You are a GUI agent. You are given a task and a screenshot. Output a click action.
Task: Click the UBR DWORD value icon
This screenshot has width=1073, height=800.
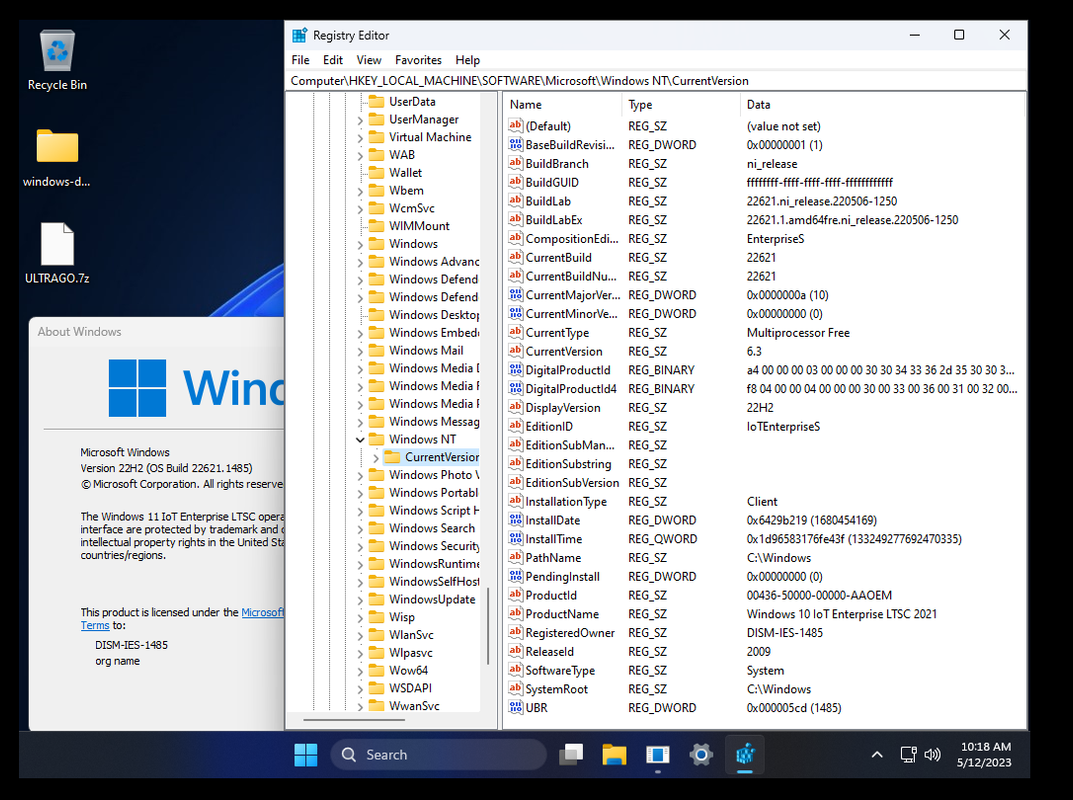(515, 708)
